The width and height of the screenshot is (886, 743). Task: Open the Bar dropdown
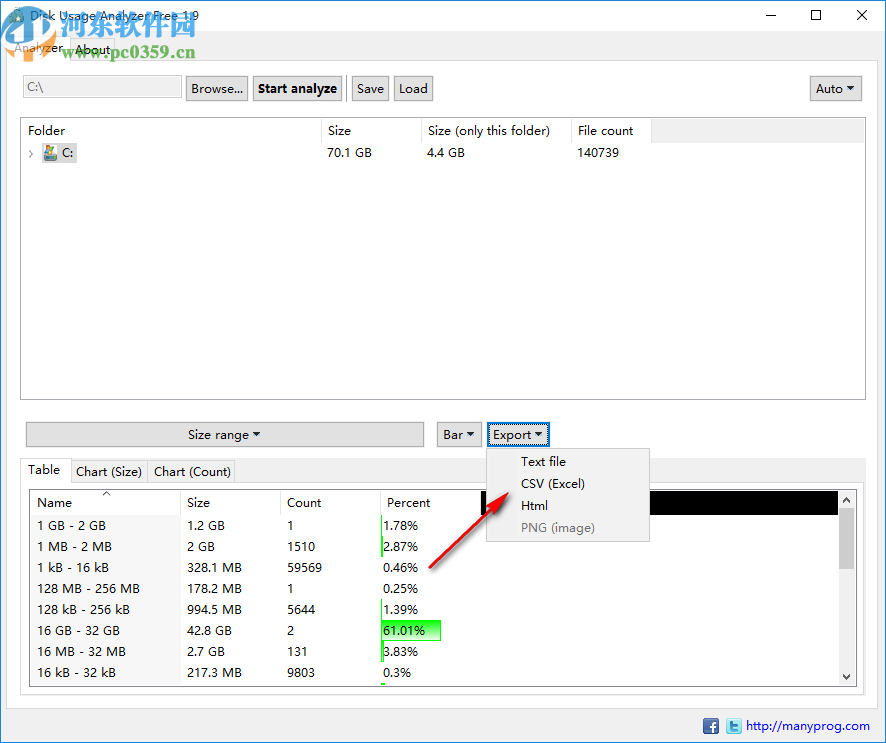[459, 434]
